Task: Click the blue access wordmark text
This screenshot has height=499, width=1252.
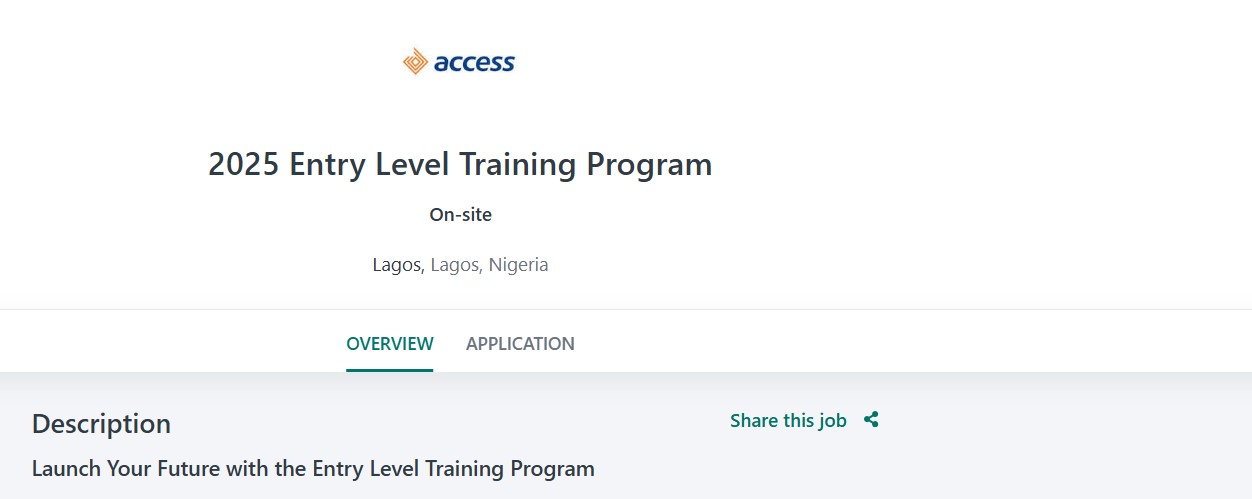Action: pos(474,63)
